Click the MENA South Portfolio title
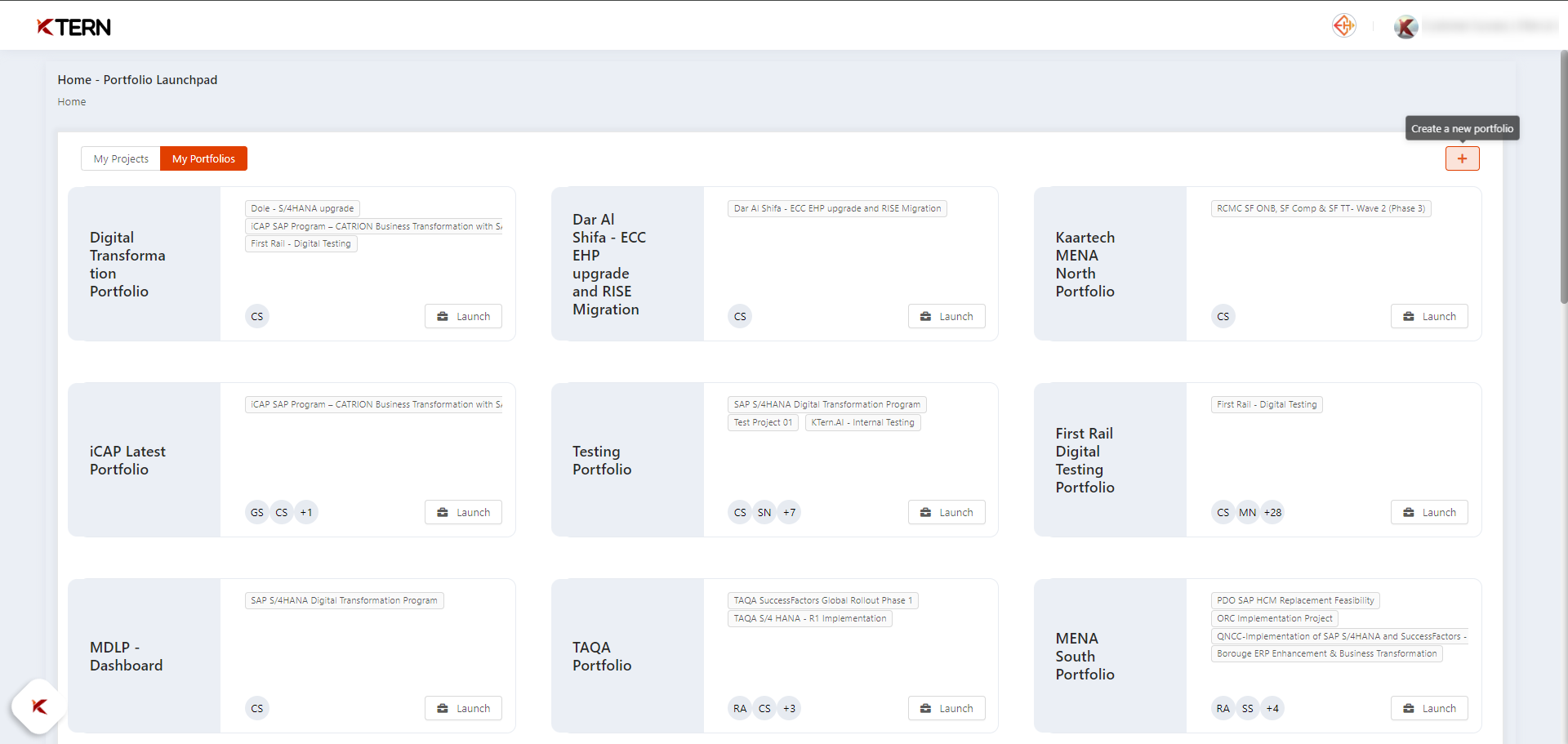 (1085, 657)
